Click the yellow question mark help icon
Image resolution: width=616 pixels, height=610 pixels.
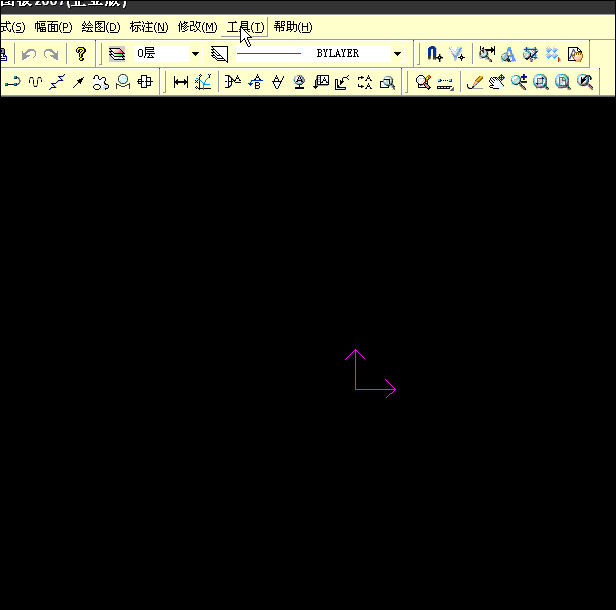tap(81, 54)
